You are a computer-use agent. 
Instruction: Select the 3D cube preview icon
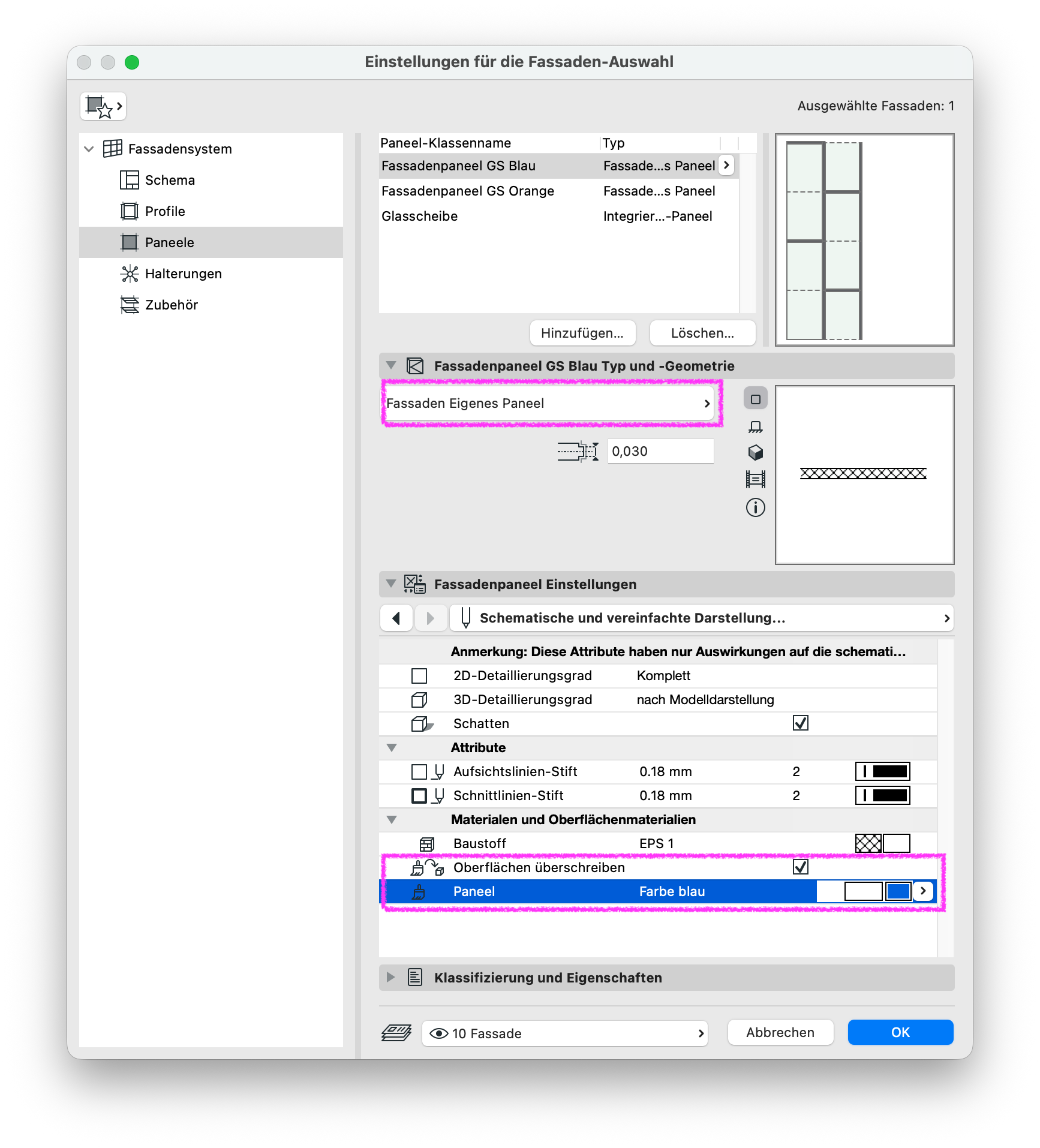point(756,452)
